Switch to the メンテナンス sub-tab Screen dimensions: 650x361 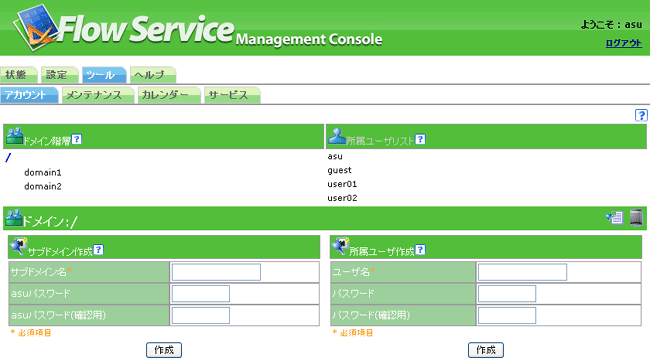point(98,95)
